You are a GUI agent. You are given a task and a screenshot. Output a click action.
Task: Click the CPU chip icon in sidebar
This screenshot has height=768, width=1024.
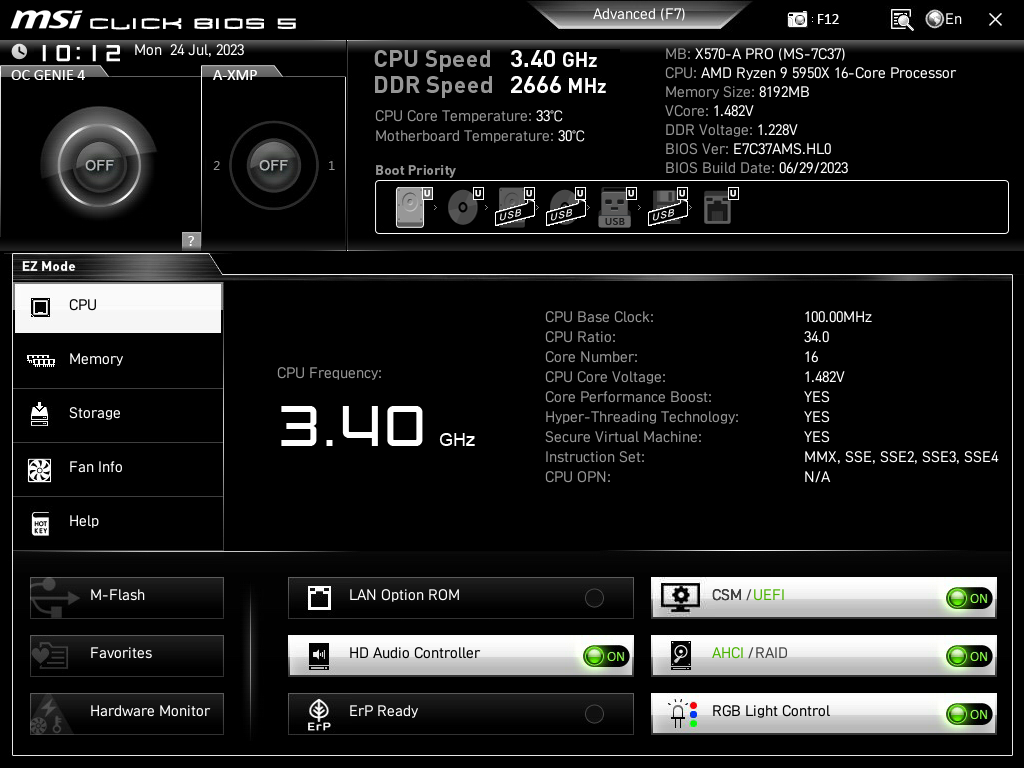click(40, 307)
